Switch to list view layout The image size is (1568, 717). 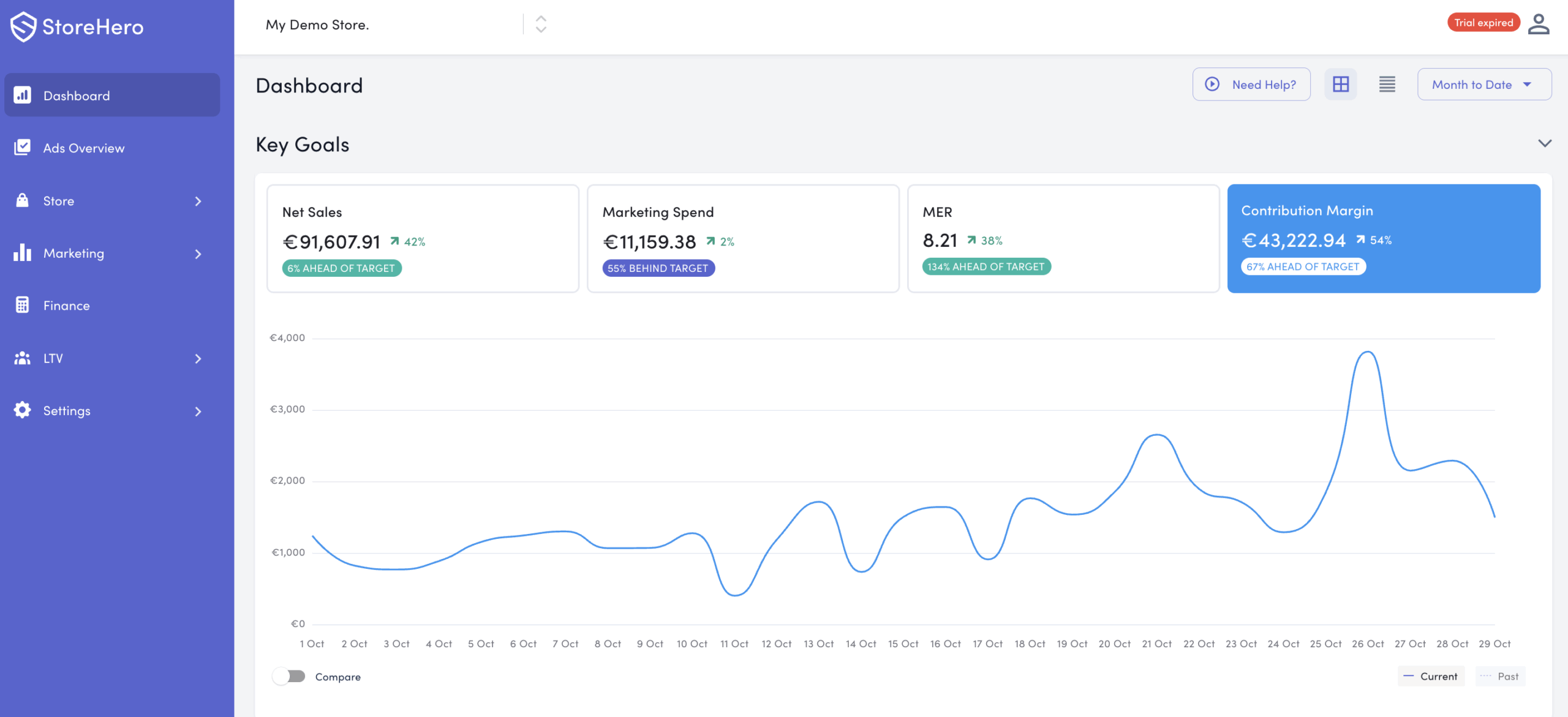[1387, 84]
